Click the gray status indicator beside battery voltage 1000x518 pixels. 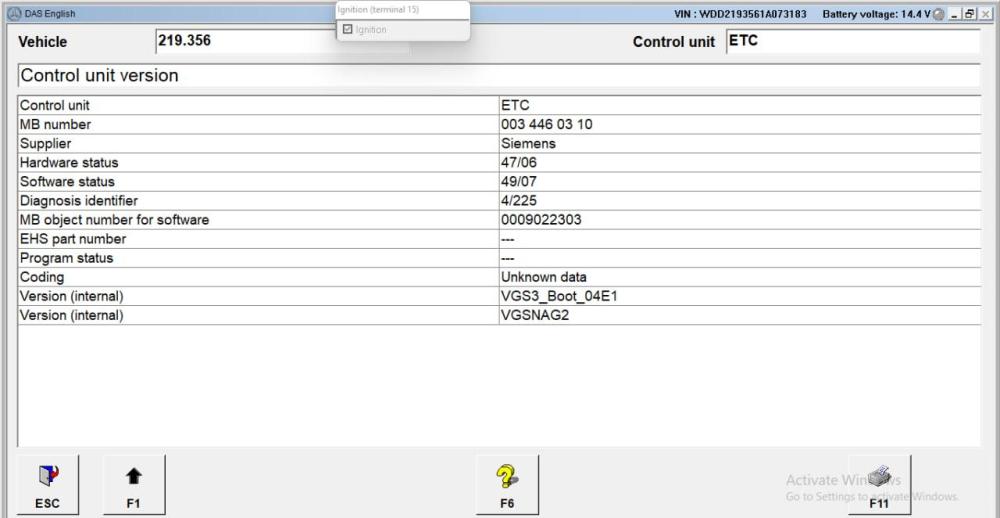pyautogui.click(x=937, y=13)
